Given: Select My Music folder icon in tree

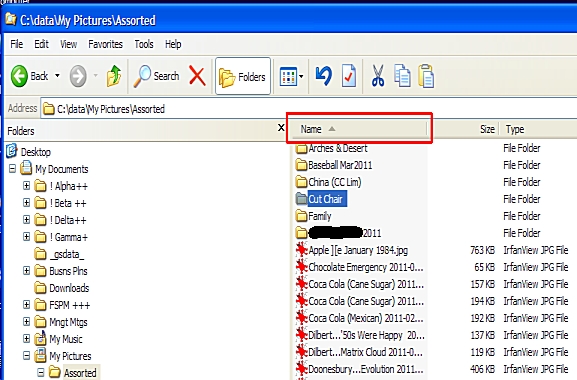Looking at the screenshot, I should pos(40,338).
